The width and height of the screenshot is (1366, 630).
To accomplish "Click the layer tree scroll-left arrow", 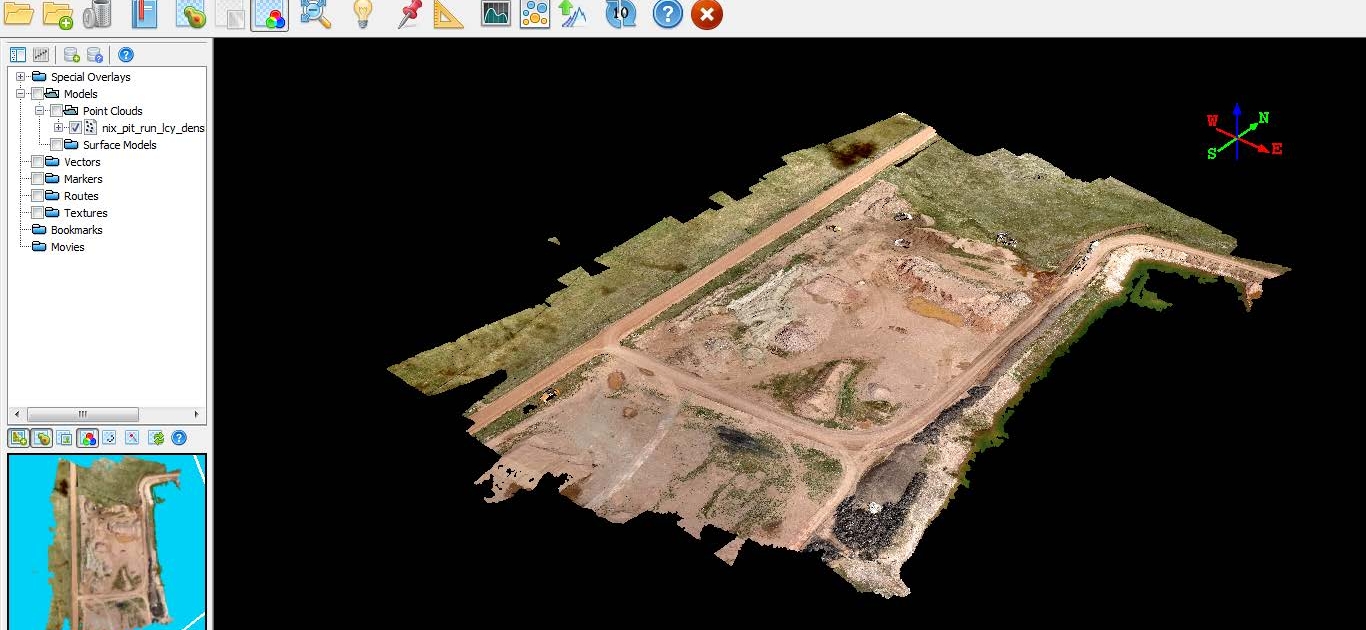I will pyautogui.click(x=15, y=414).
